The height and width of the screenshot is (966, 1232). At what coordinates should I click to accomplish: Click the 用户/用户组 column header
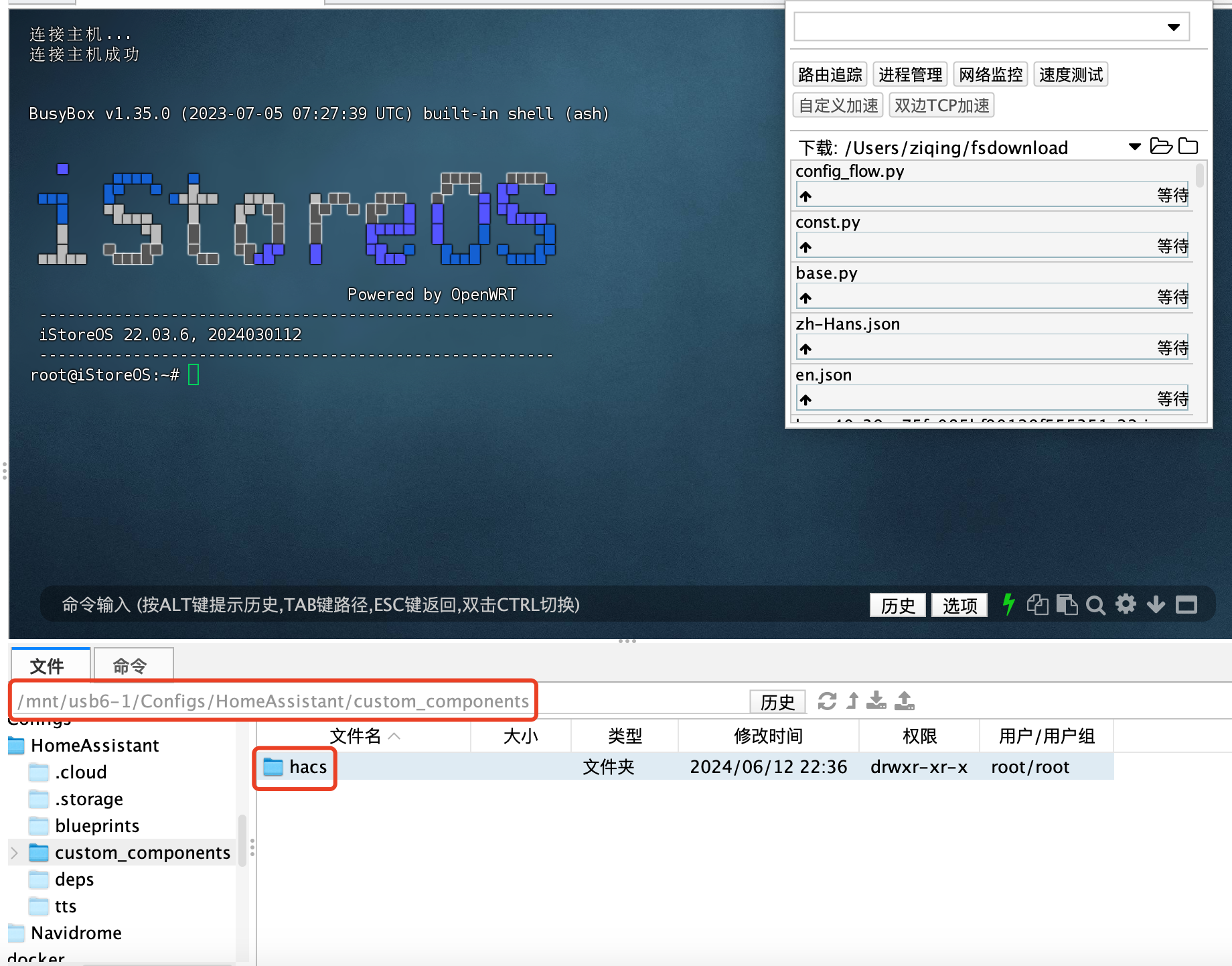coord(1047,736)
